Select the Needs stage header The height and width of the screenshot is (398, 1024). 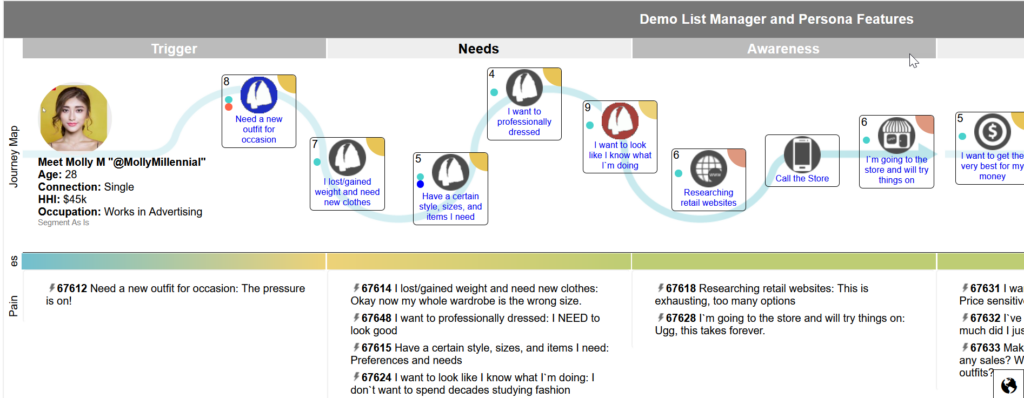(x=479, y=49)
